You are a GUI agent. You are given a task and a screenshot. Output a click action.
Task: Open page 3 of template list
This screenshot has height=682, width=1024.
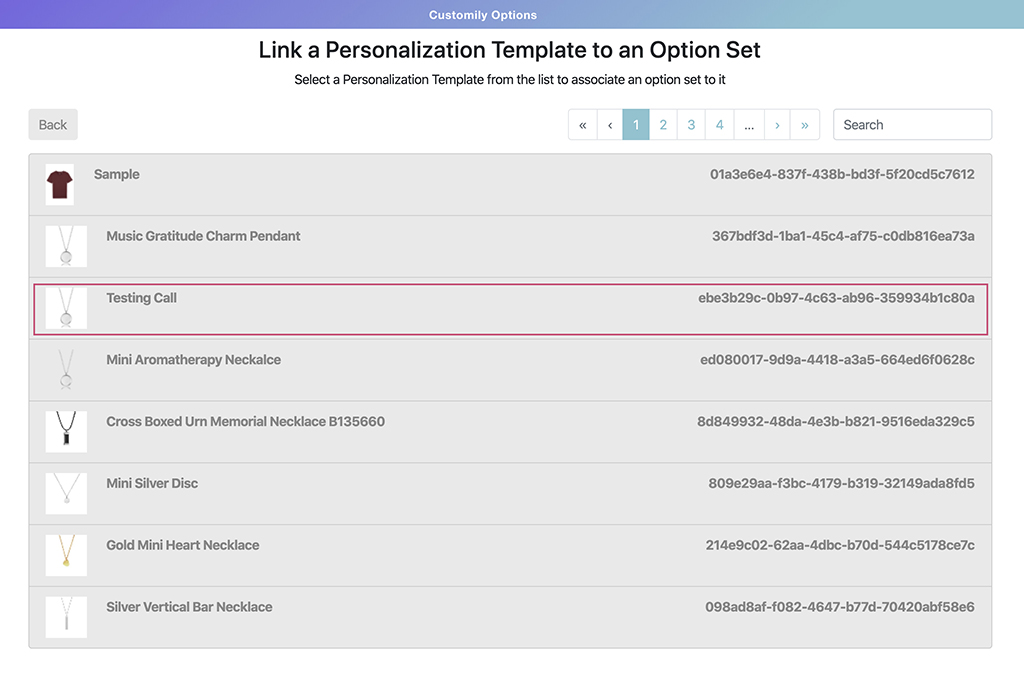(x=691, y=125)
